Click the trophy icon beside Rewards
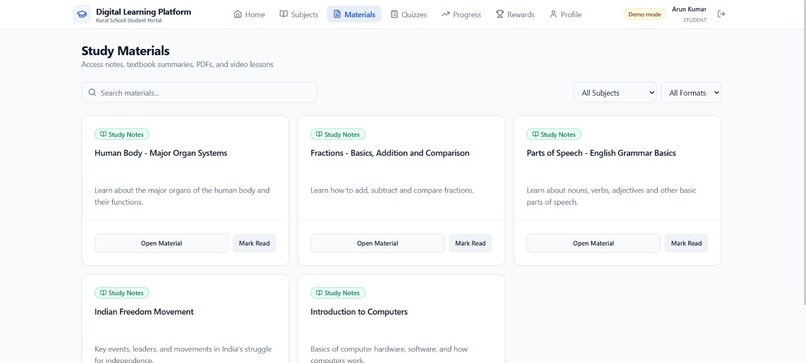The height and width of the screenshot is (363, 806). point(500,14)
